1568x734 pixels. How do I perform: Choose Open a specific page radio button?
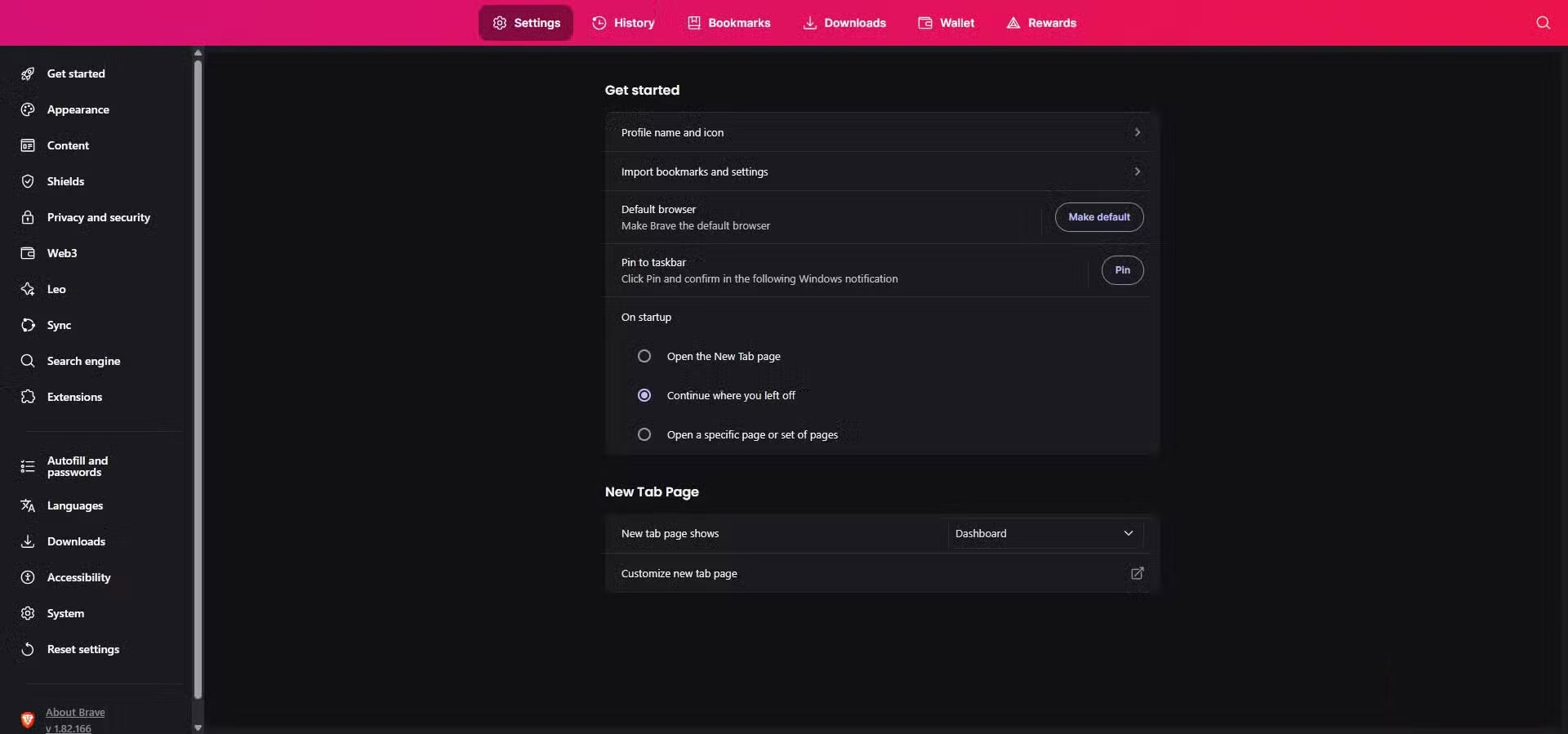coord(644,434)
